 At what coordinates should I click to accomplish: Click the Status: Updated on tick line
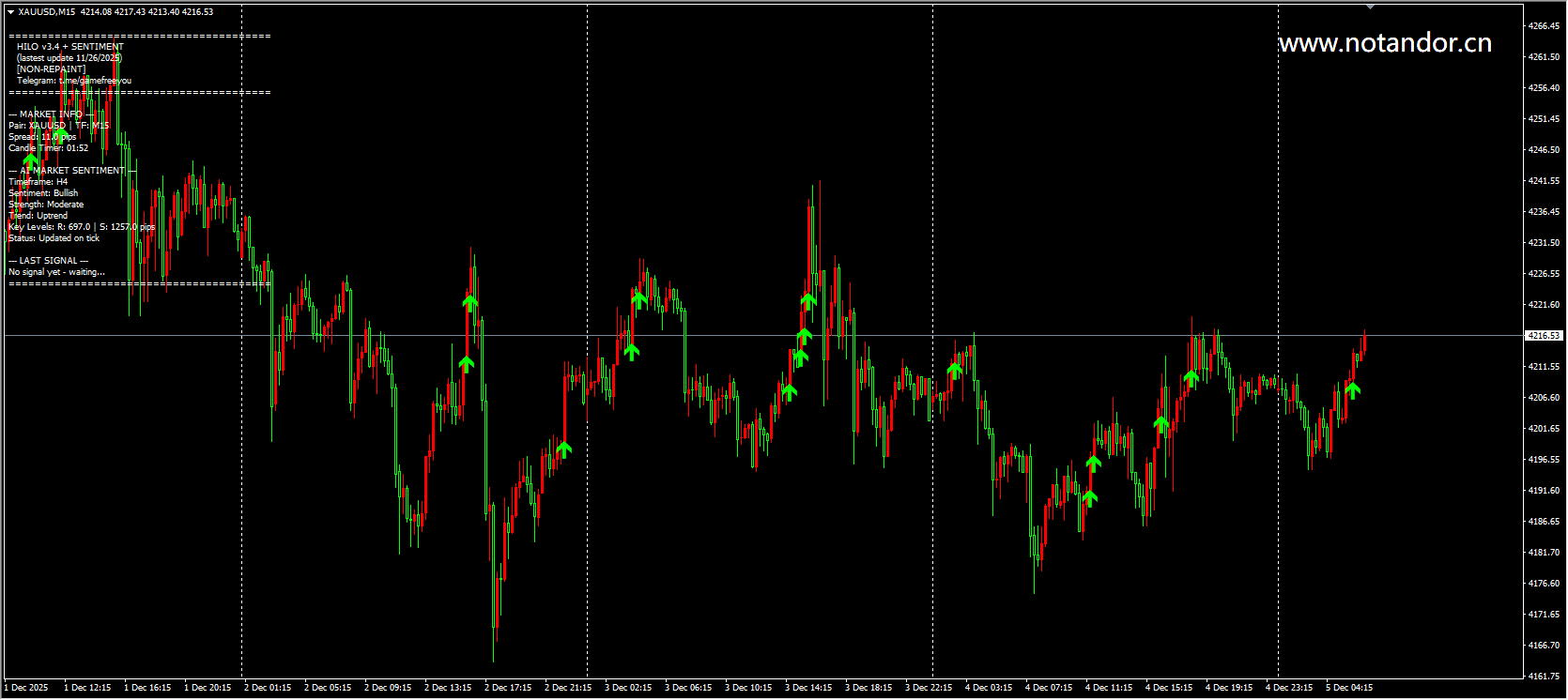tap(54, 238)
